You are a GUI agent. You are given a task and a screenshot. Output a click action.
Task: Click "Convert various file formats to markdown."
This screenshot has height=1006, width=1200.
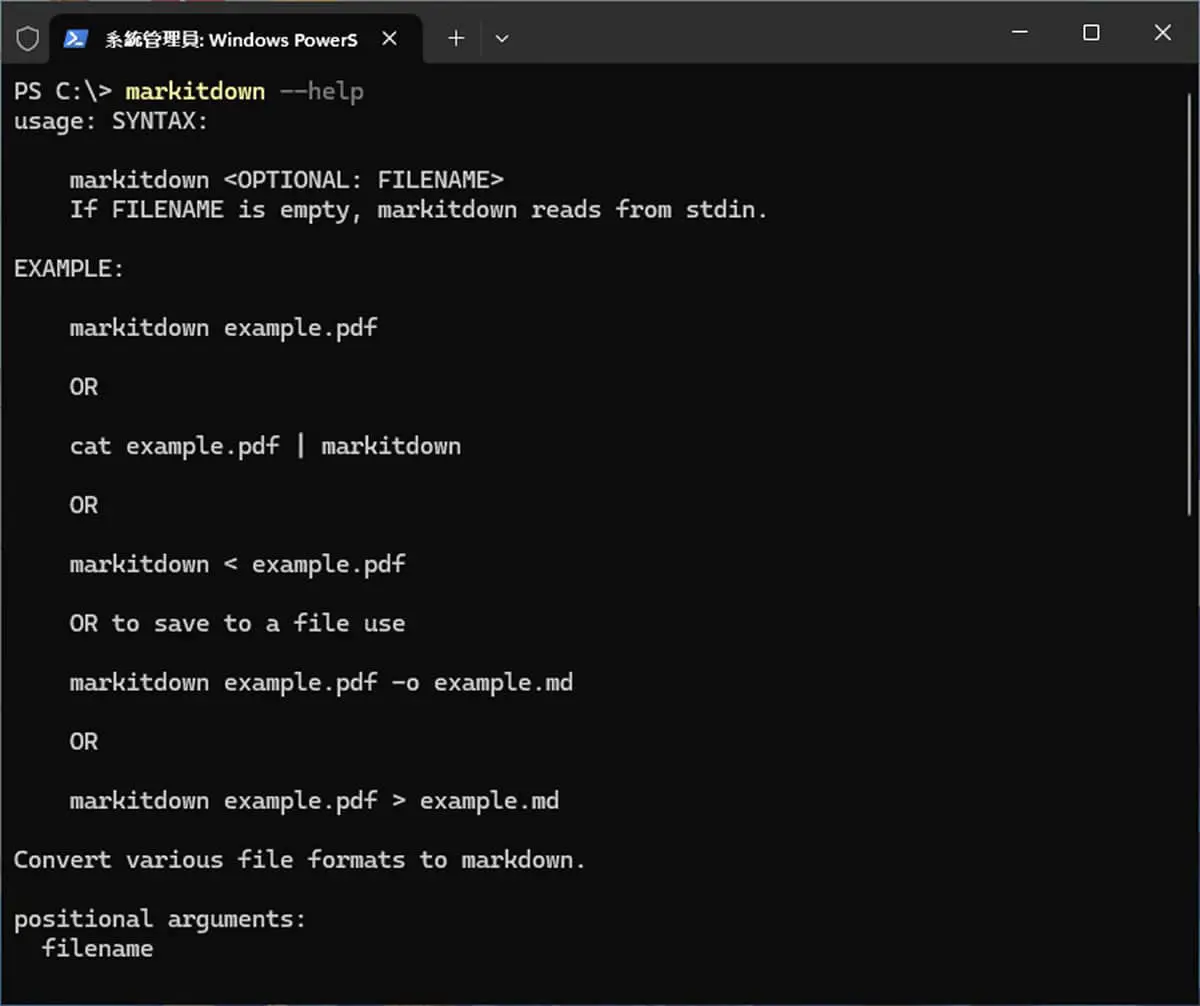tap(300, 860)
